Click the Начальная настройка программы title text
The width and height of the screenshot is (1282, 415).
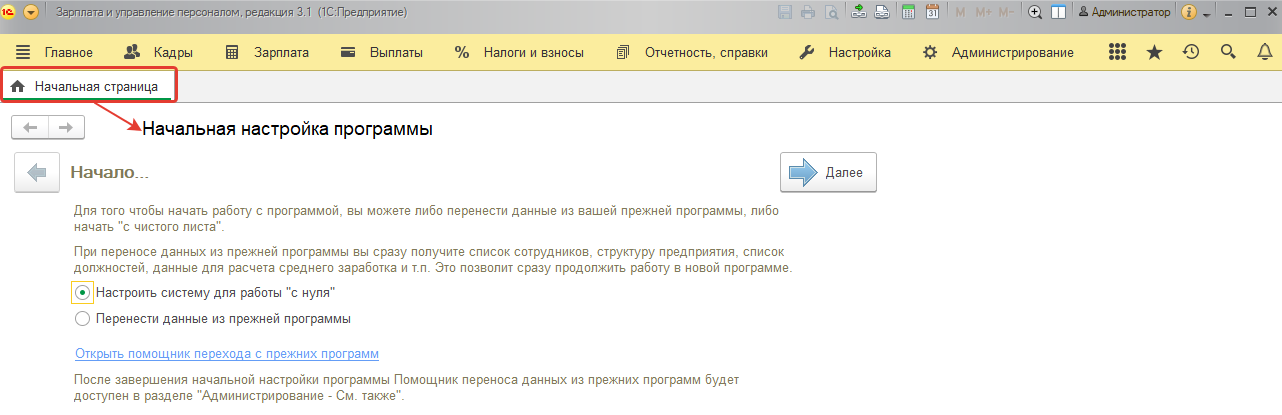tap(288, 129)
